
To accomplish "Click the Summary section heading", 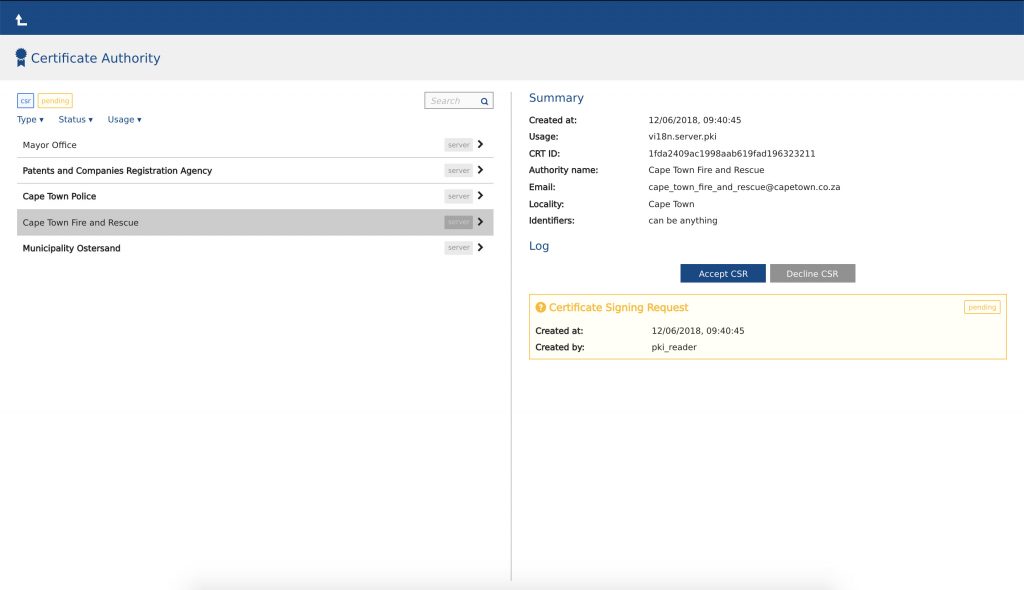I will click(x=556, y=97).
